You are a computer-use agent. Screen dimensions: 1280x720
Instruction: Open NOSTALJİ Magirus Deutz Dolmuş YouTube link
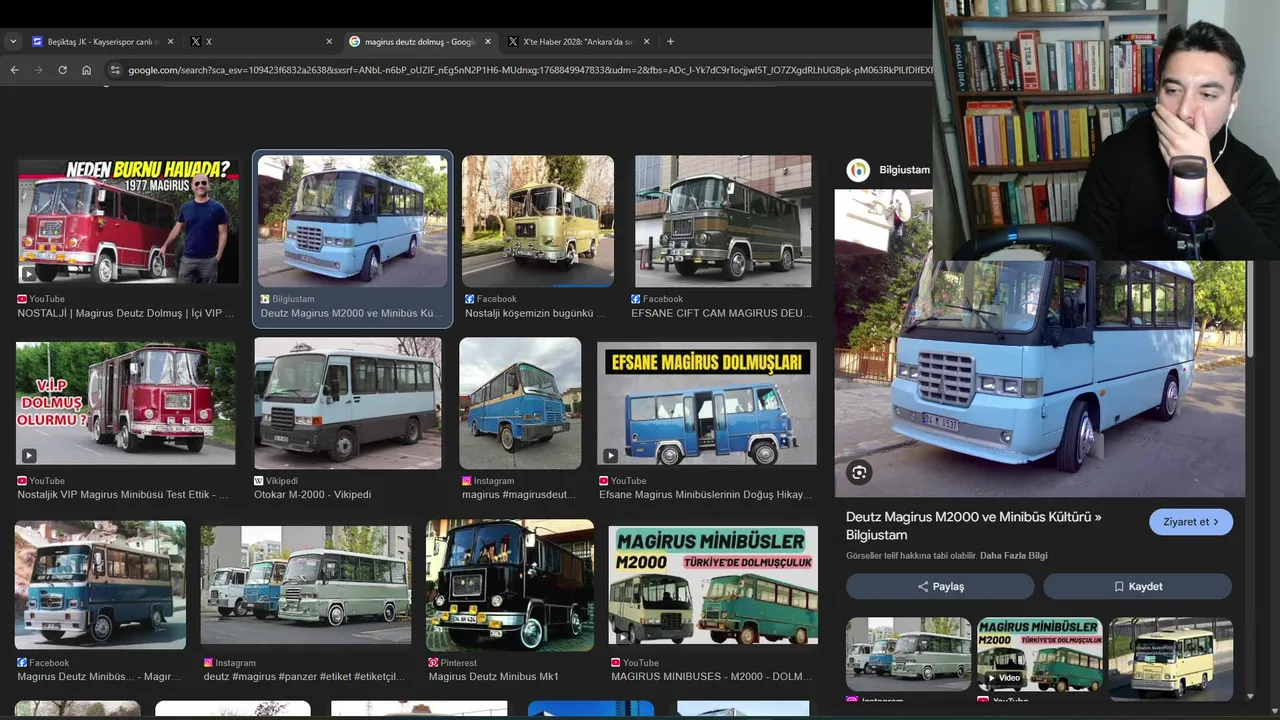pos(126,313)
